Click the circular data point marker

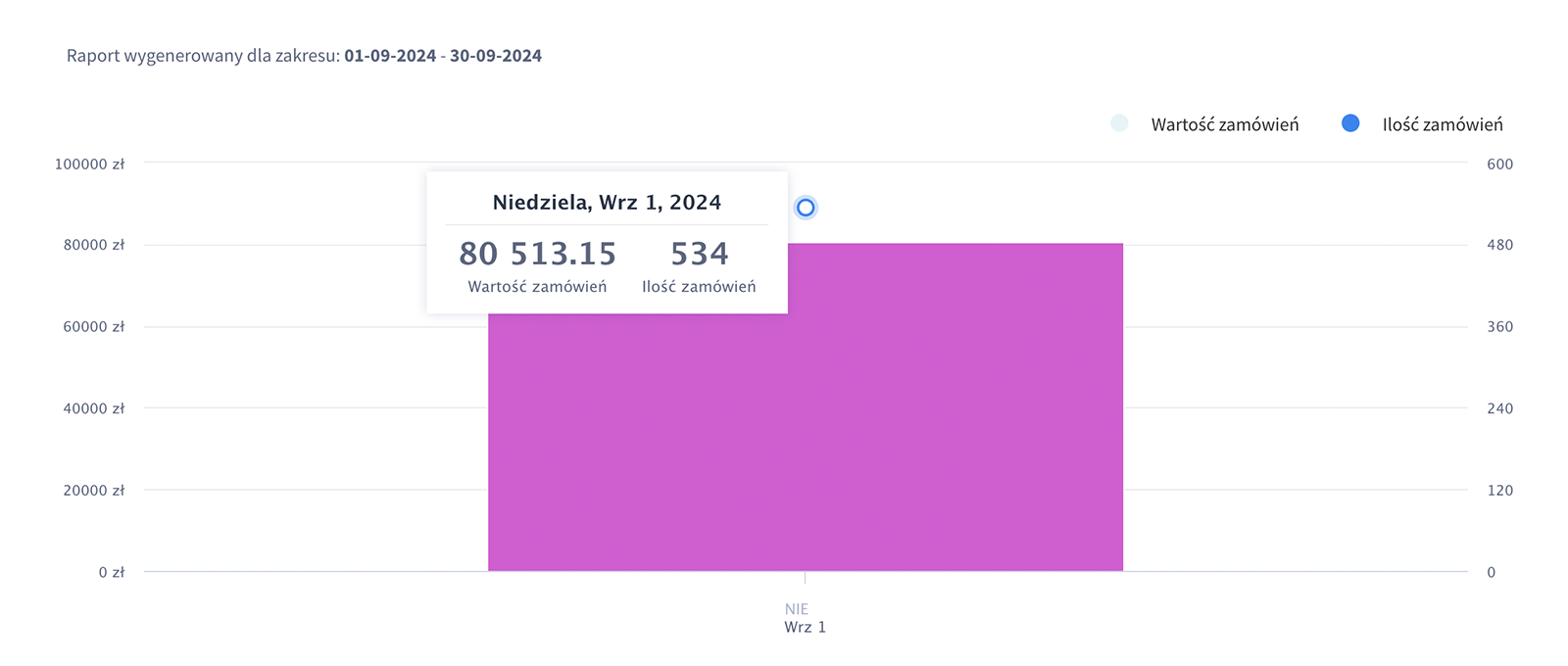[806, 208]
